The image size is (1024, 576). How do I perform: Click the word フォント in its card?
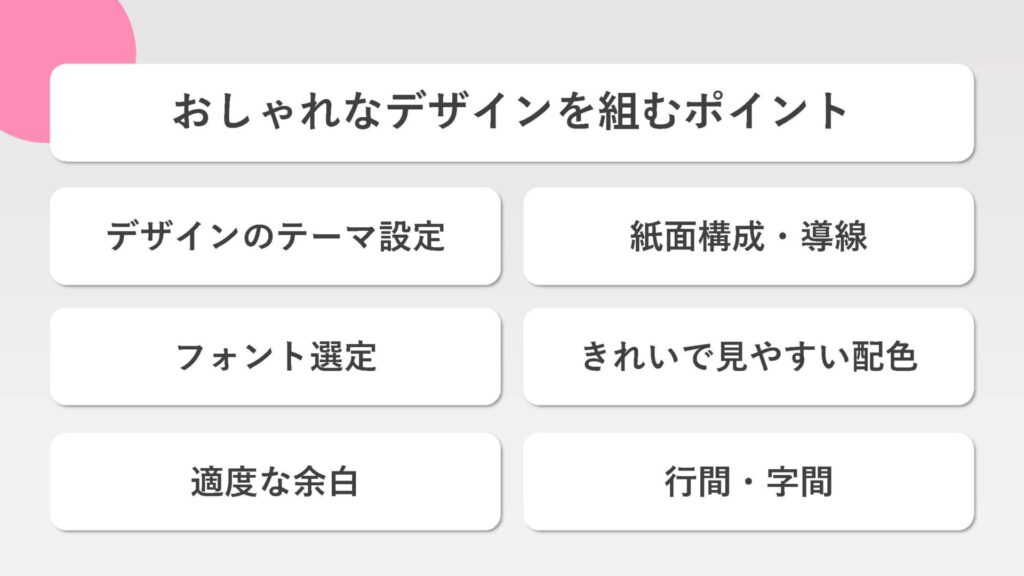click(x=240, y=357)
